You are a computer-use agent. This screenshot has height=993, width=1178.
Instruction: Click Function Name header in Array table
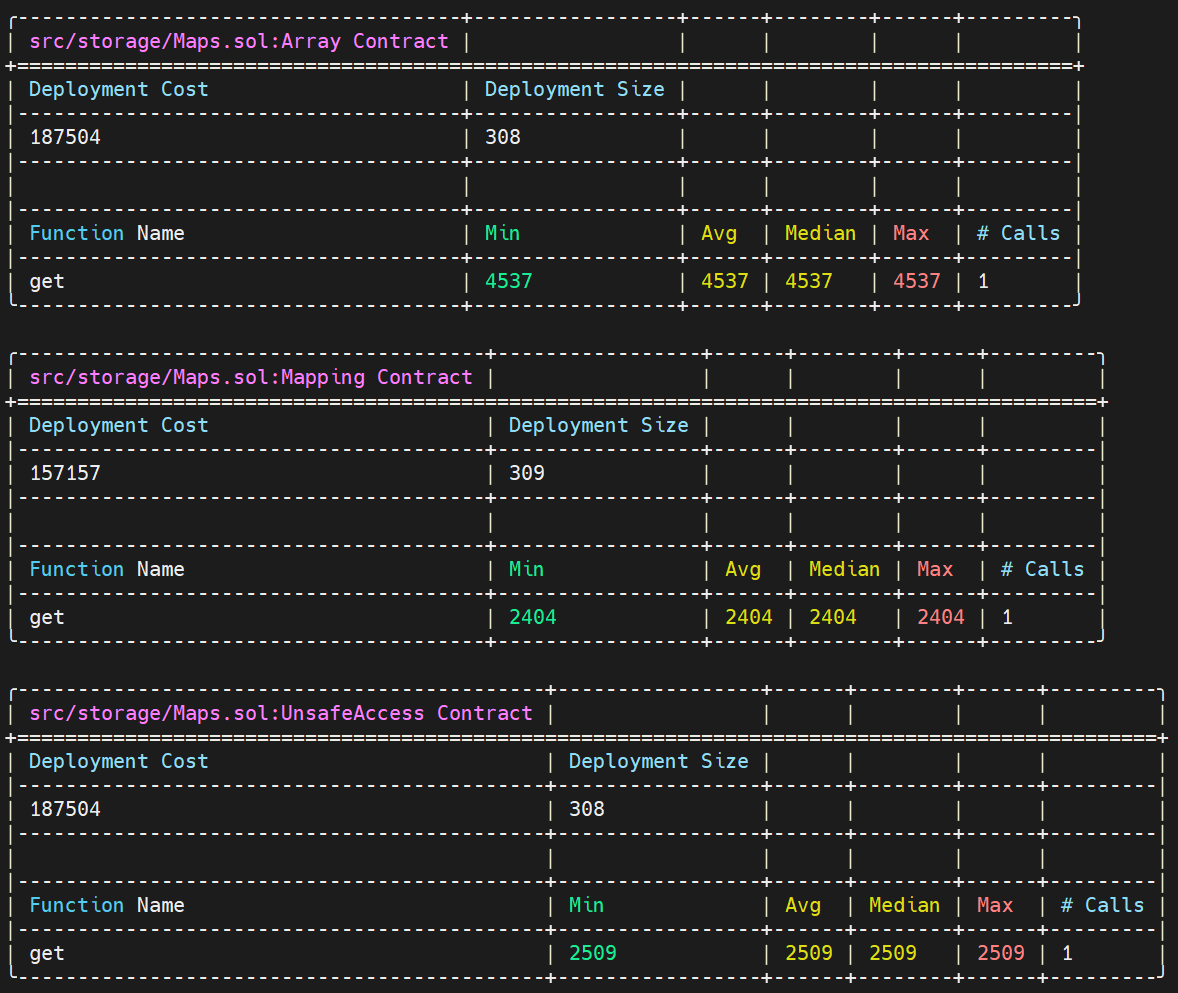(107, 234)
